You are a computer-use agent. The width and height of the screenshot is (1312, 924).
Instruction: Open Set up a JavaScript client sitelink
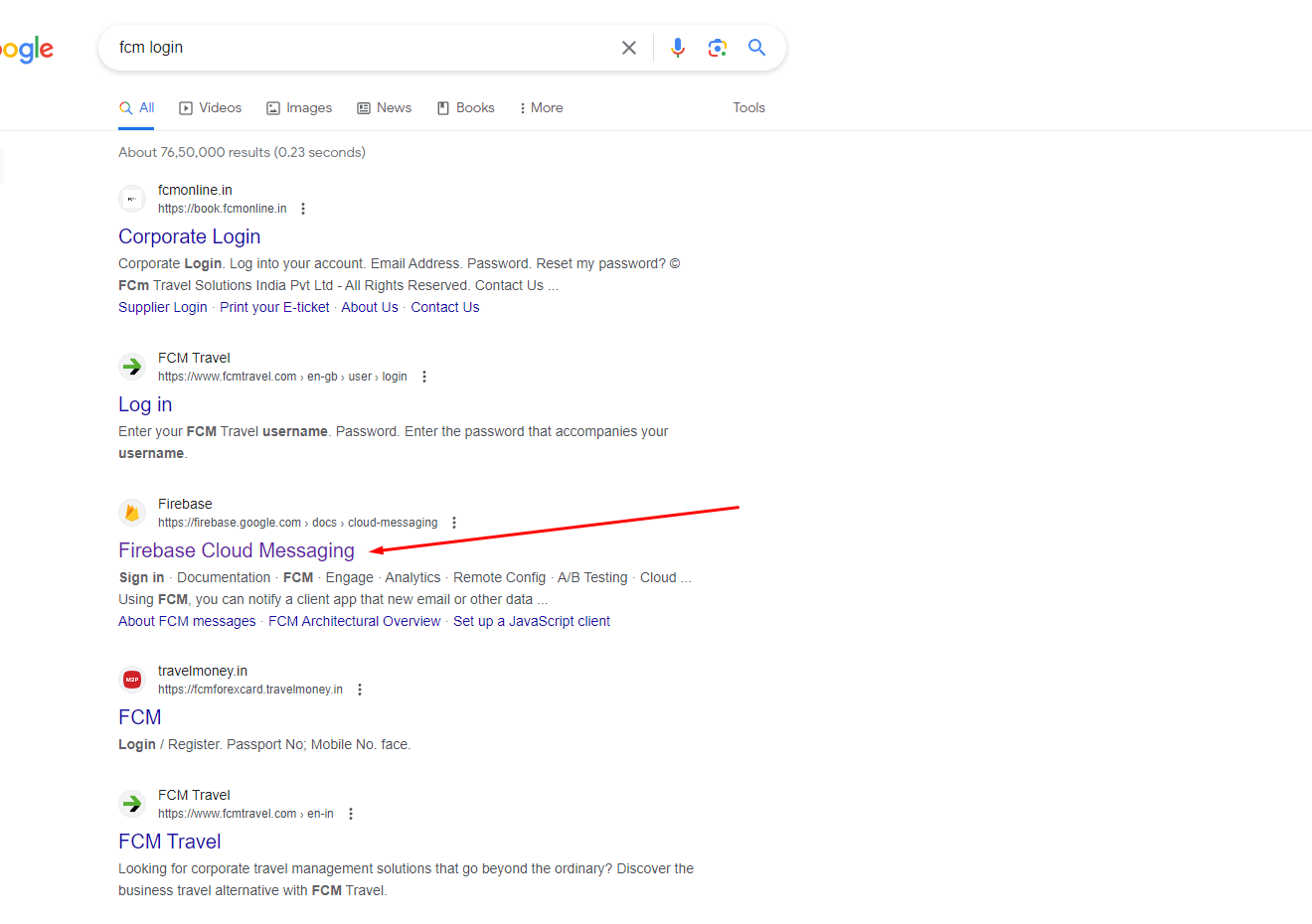pyautogui.click(x=532, y=621)
